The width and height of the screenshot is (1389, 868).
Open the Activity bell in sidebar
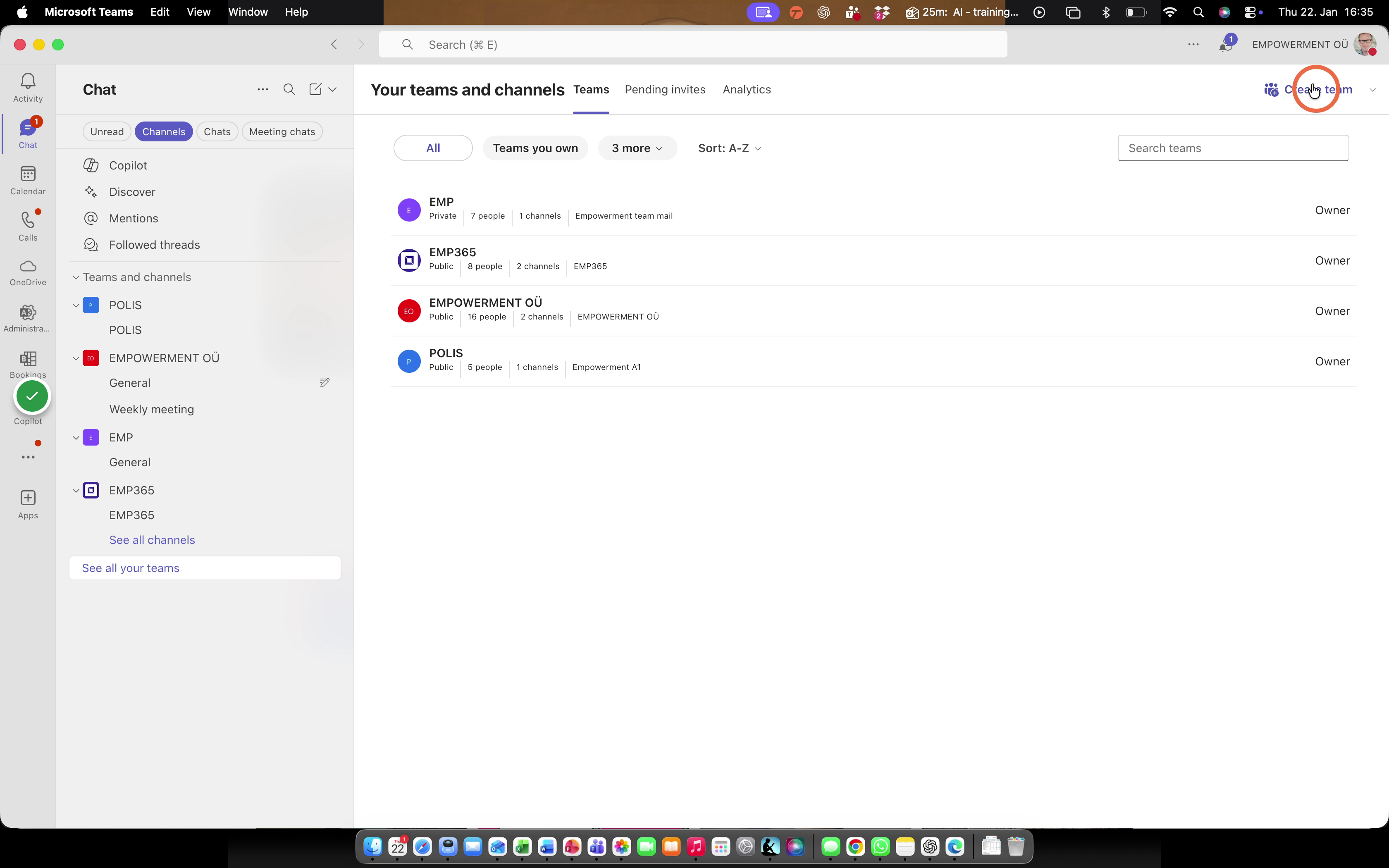click(x=28, y=87)
